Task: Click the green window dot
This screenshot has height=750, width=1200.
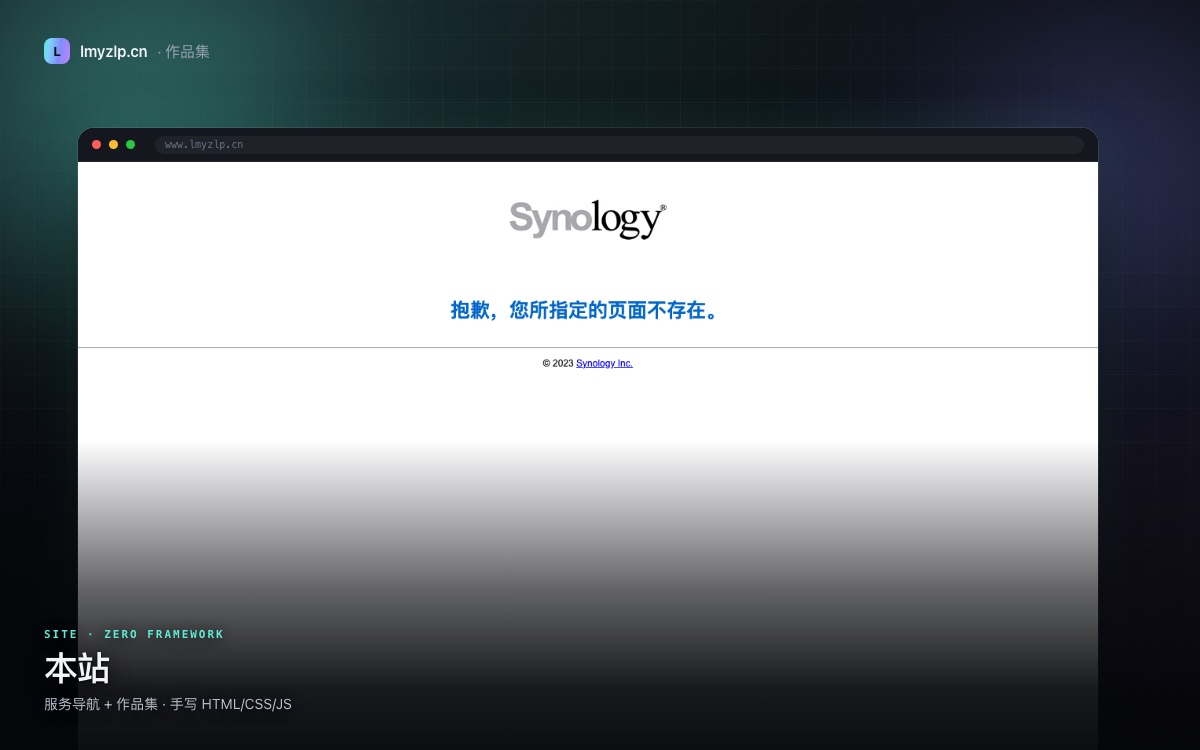Action: click(x=130, y=145)
